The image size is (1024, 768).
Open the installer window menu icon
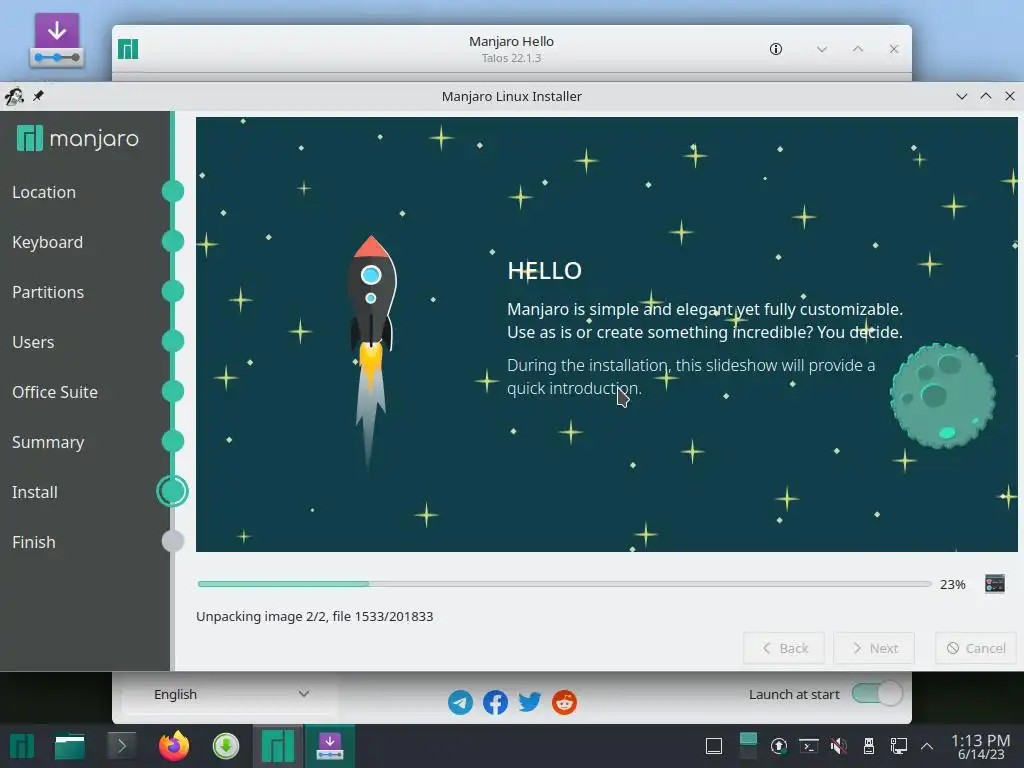[x=14, y=97]
